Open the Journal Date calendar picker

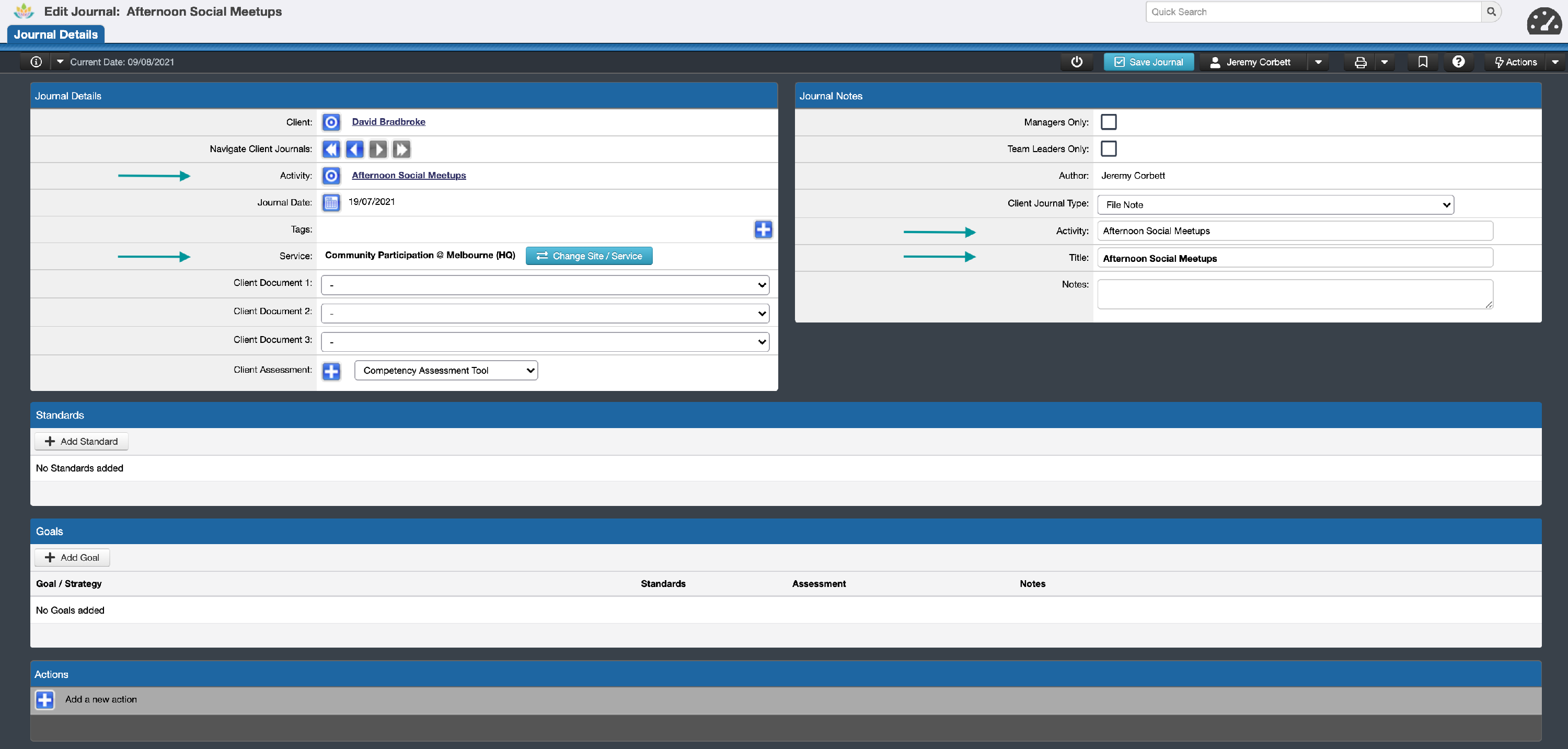click(331, 202)
